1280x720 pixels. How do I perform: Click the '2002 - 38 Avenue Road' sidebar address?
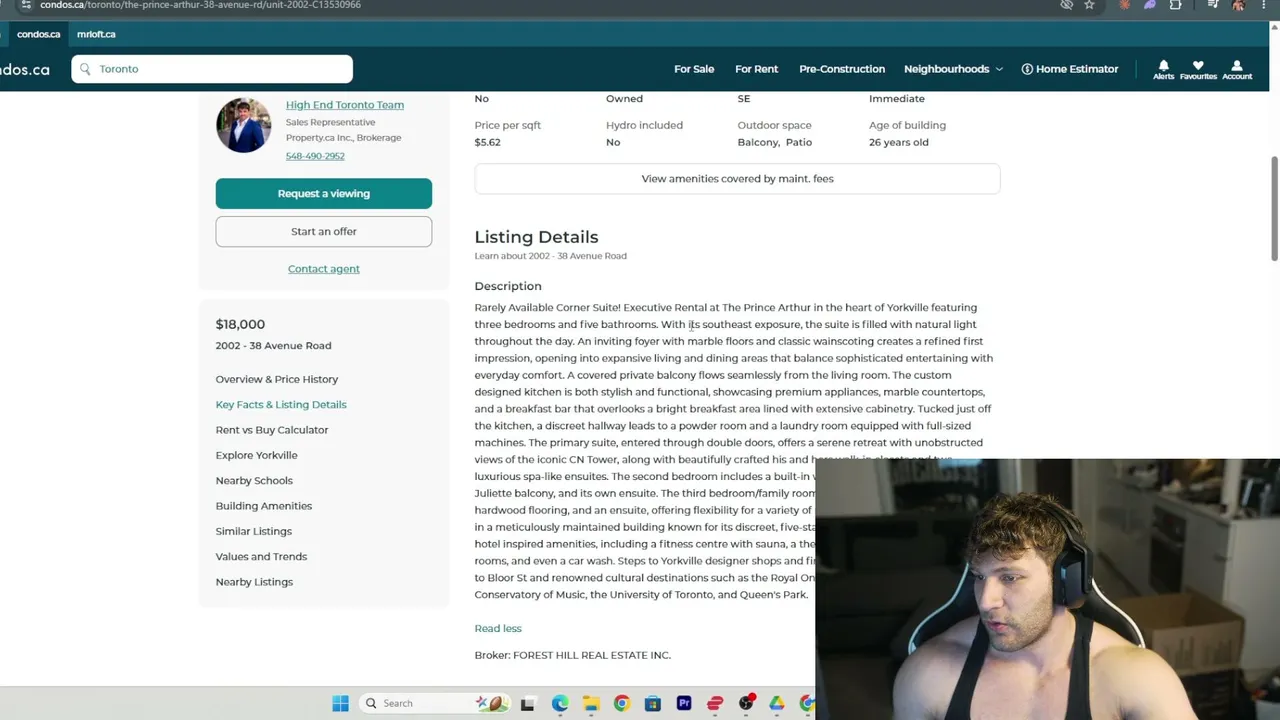click(273, 346)
